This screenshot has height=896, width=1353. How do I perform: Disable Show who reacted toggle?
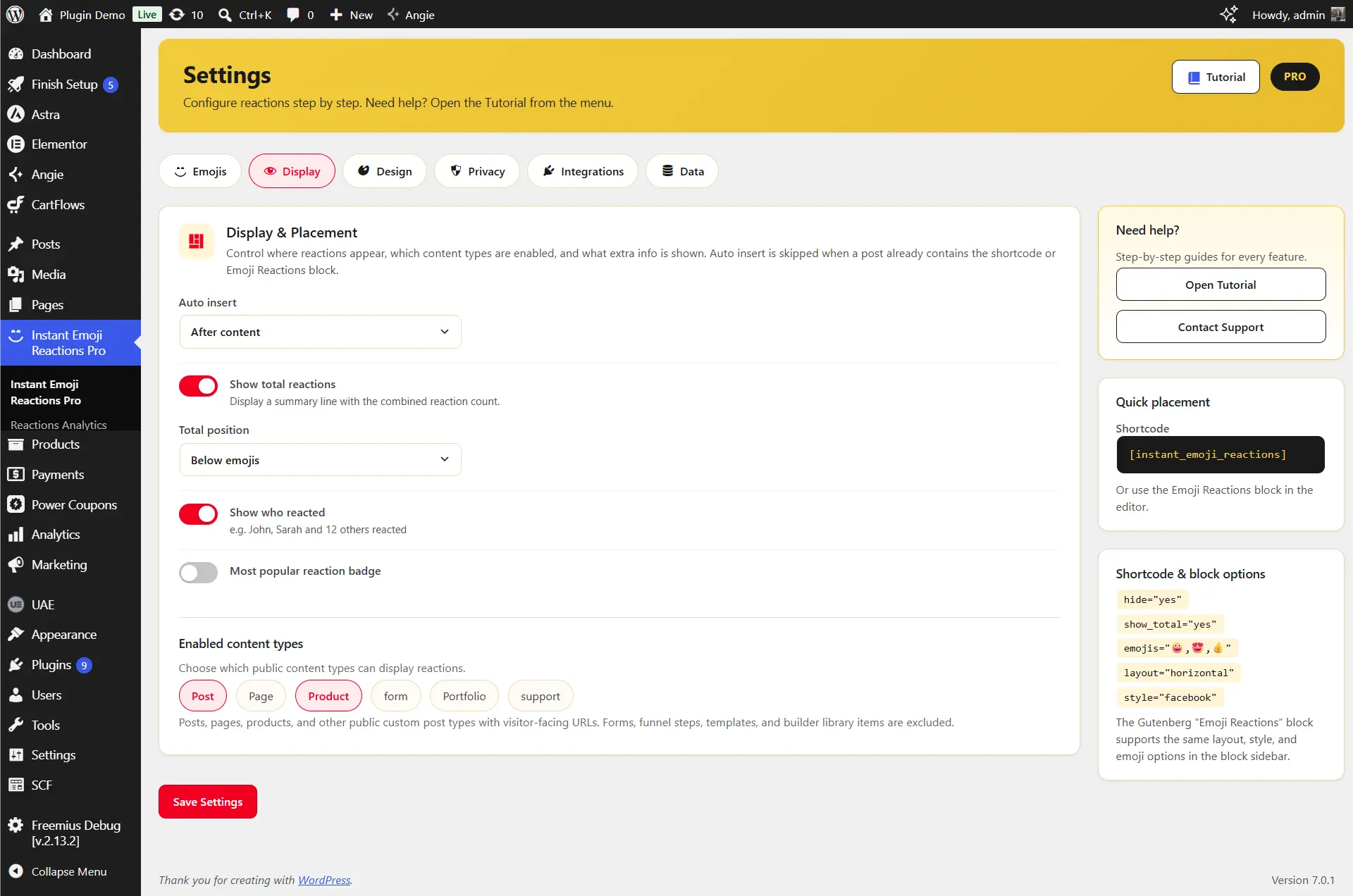pos(198,514)
